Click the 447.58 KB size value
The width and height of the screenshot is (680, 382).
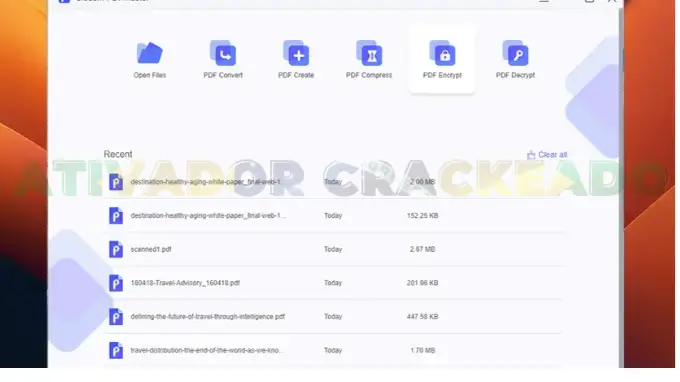click(422, 317)
